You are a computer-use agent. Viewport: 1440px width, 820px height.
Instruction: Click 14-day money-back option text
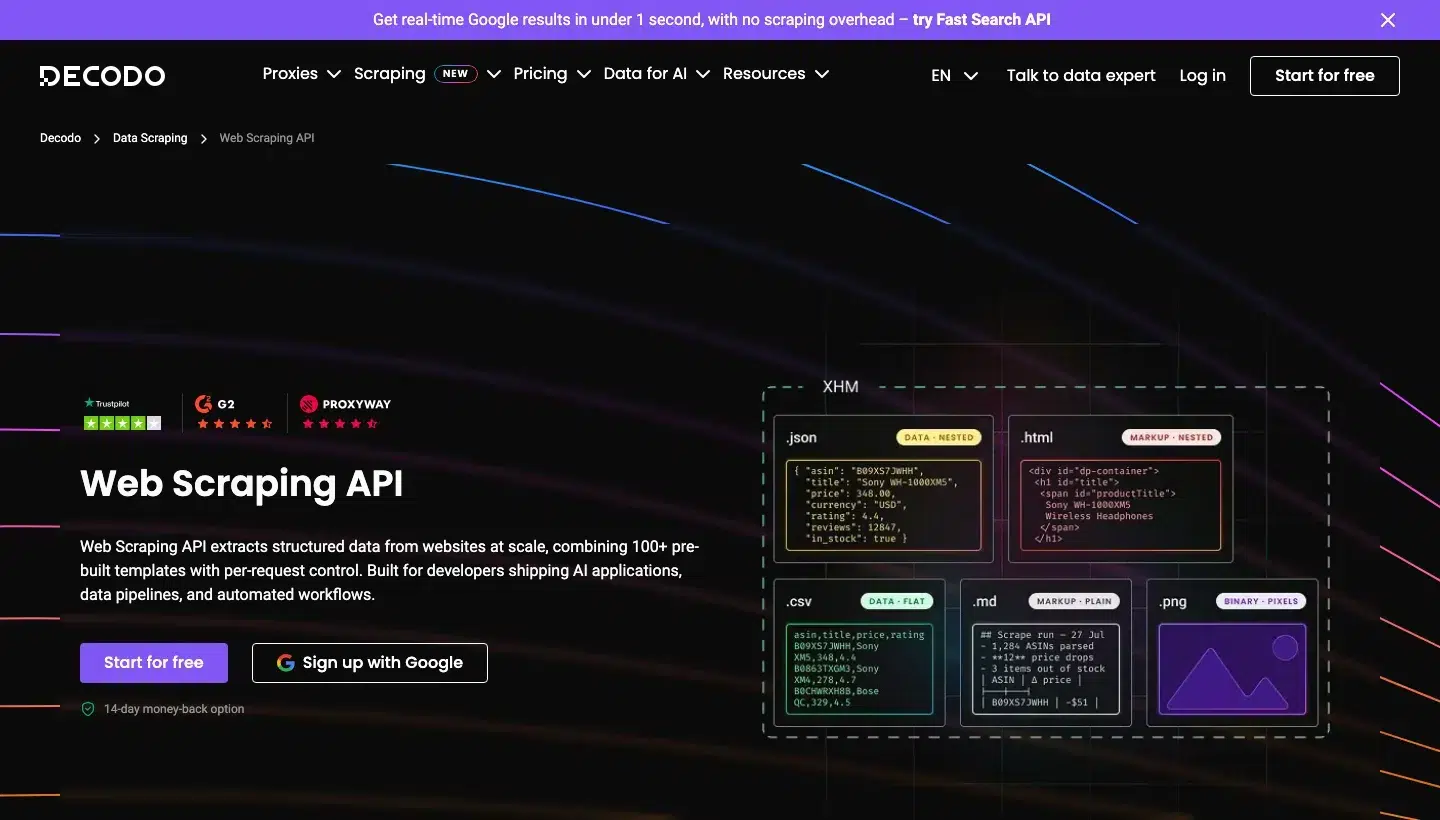point(174,709)
